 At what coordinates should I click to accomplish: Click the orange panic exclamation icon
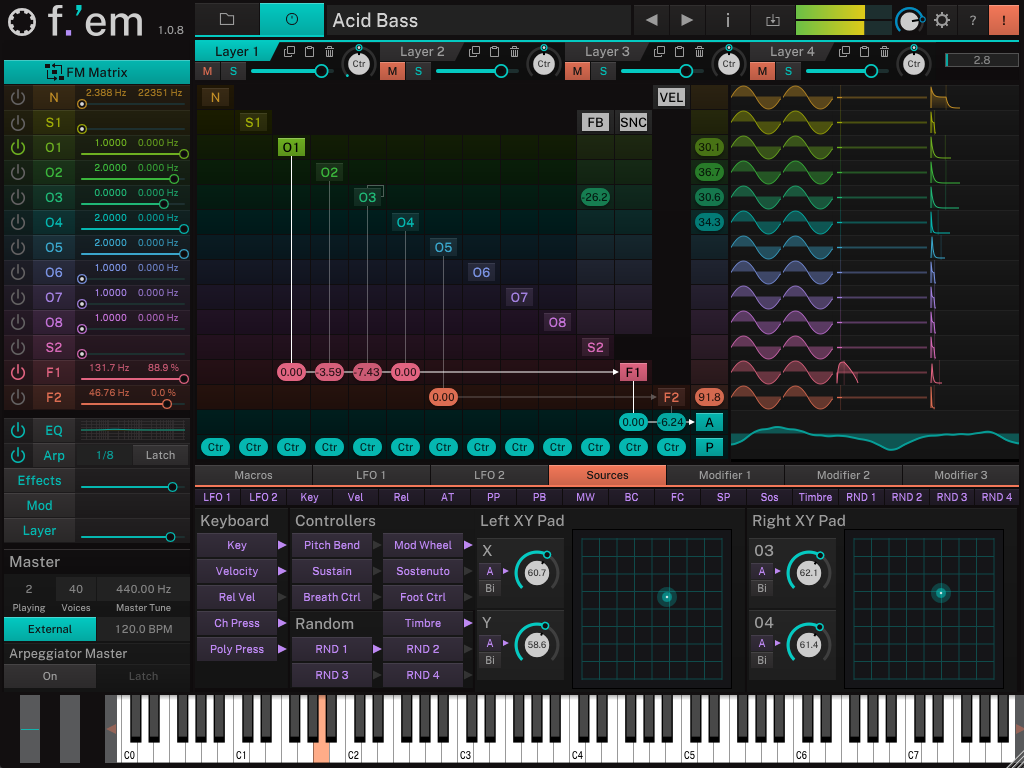click(1006, 20)
